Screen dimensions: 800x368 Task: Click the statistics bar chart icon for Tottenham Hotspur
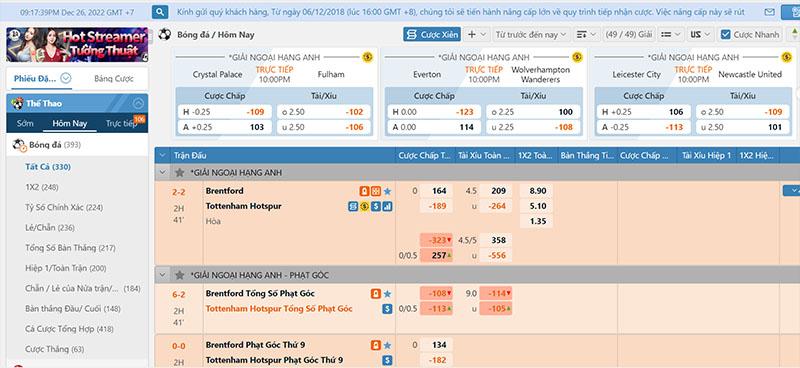coord(387,207)
